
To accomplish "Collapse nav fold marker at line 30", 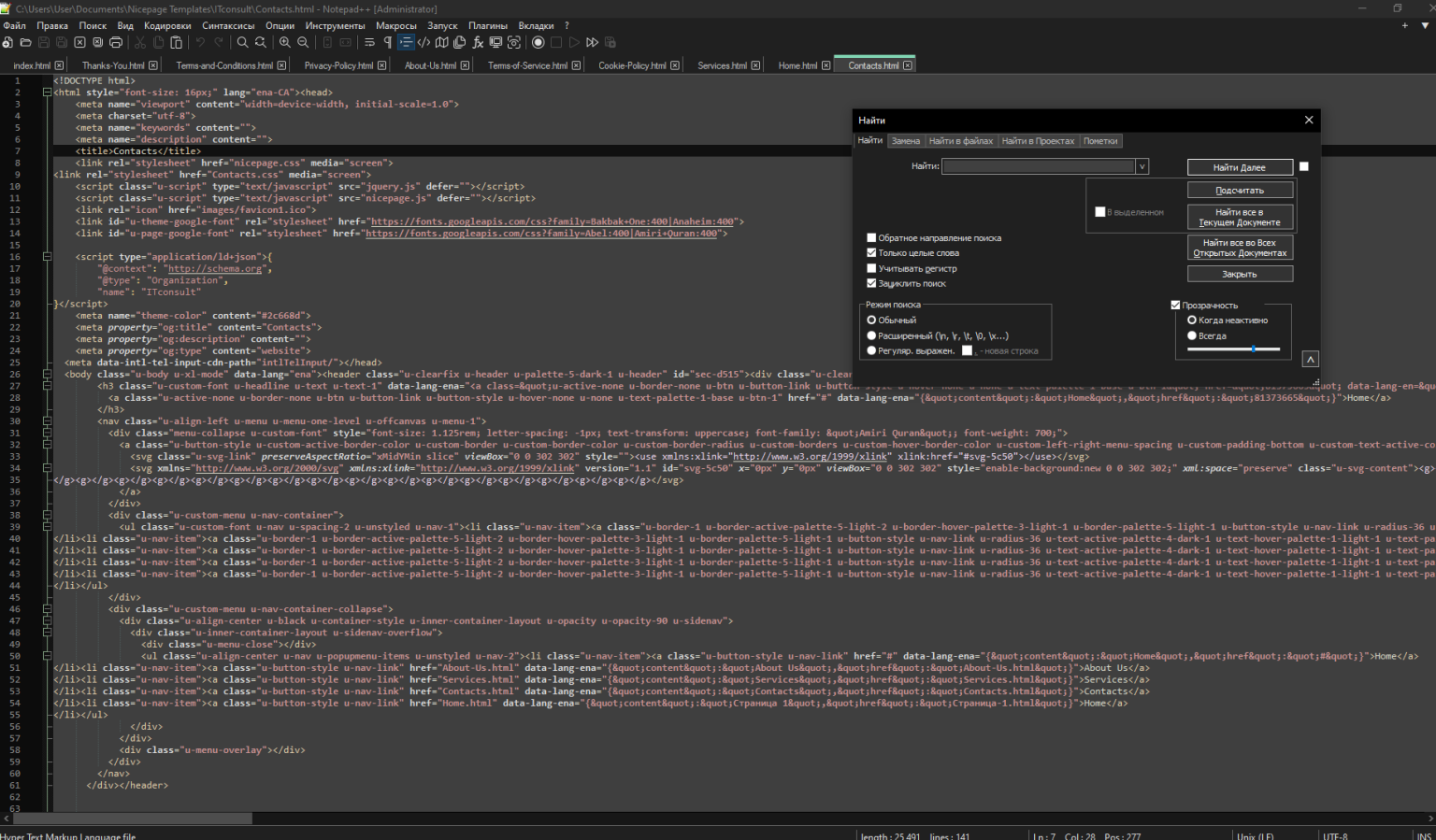I will pos(47,421).
